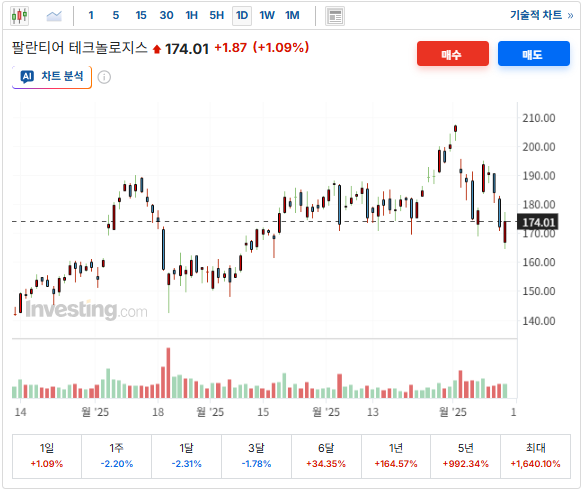581x491 pixels.
Task: Click the blue 매도 sell button
Action: click(x=534, y=54)
